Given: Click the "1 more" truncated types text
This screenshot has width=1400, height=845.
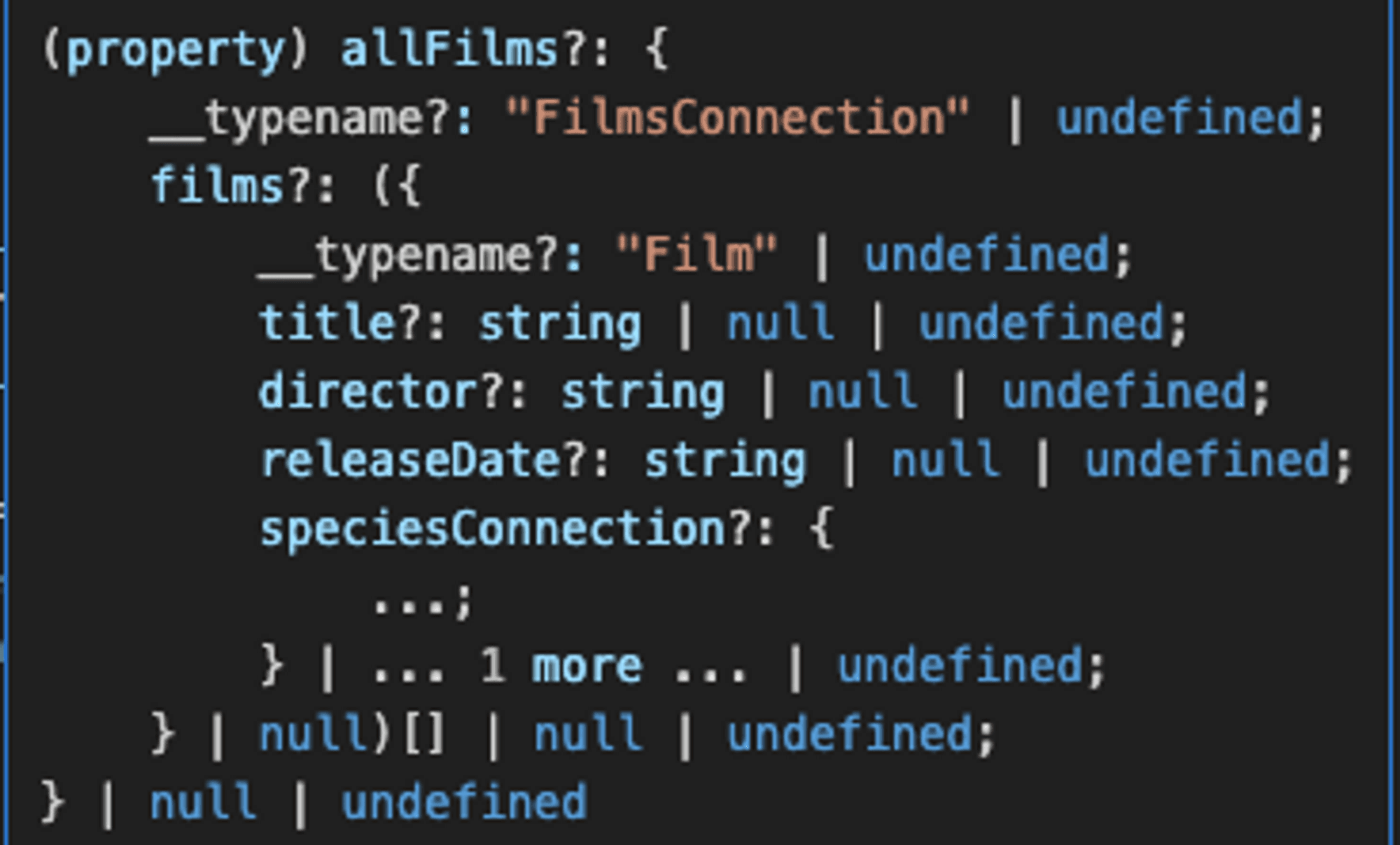Looking at the screenshot, I should pos(561,666).
